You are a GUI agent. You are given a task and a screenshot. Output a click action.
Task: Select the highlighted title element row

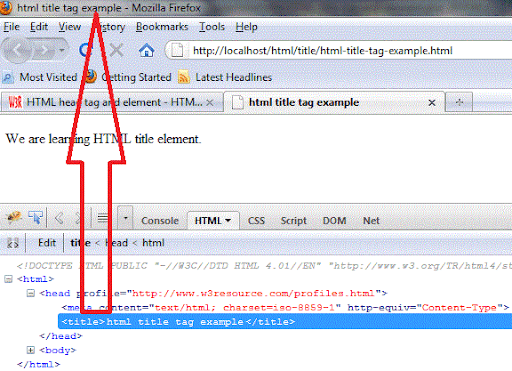click(285, 322)
